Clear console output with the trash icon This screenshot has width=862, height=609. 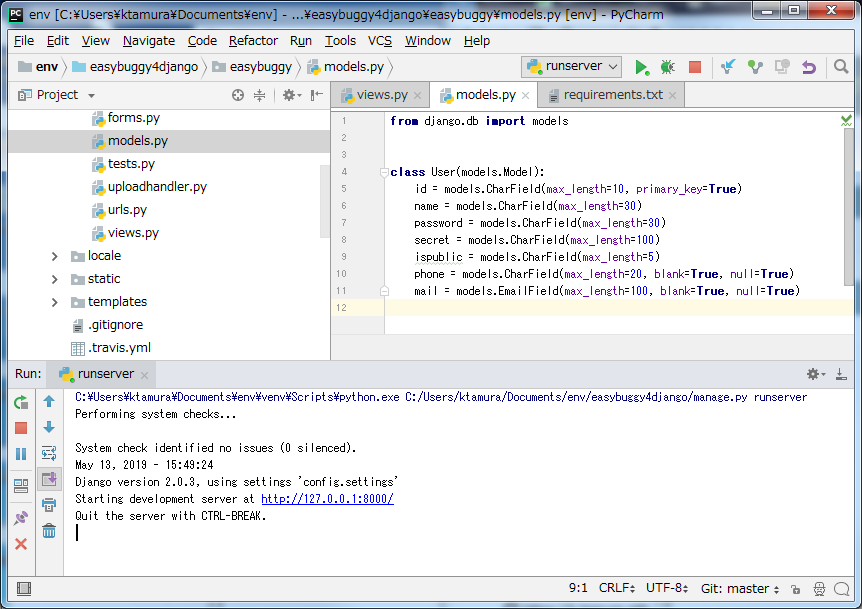(49, 530)
